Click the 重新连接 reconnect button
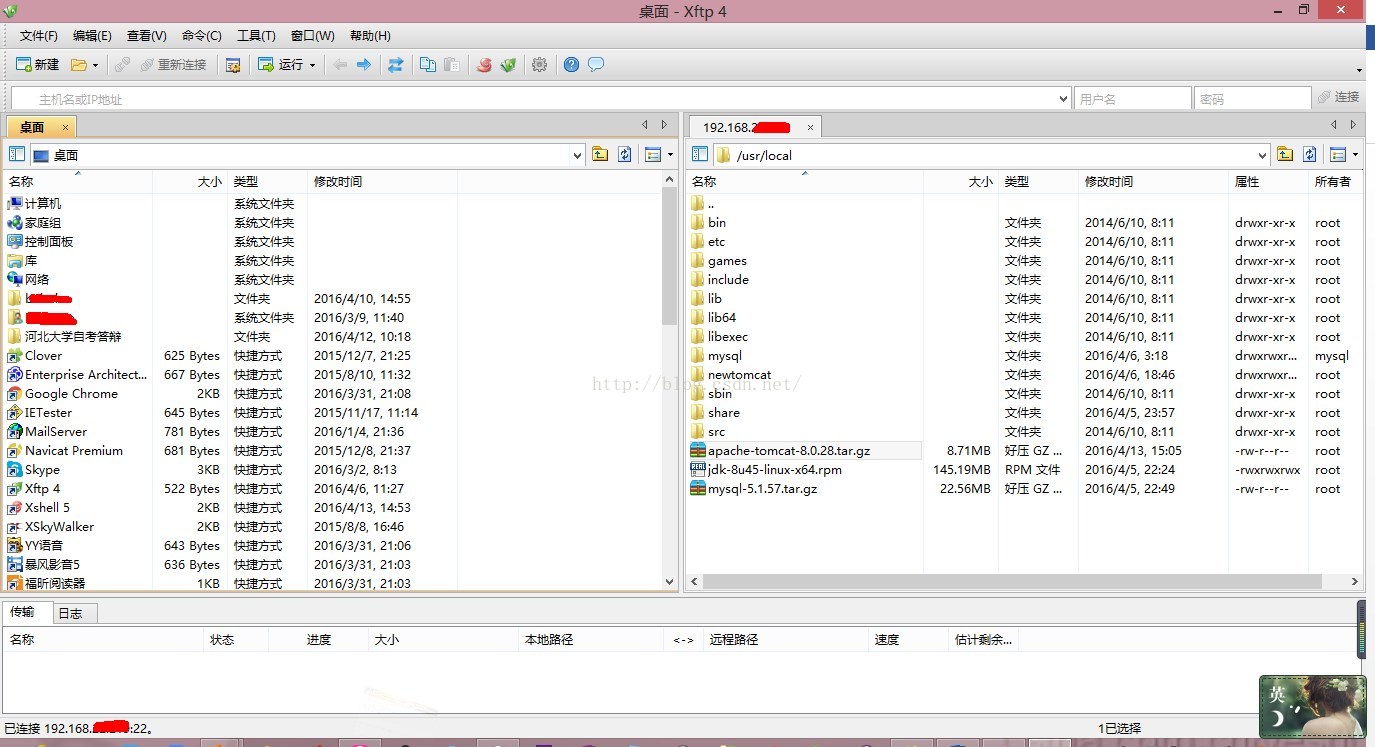 [173, 65]
